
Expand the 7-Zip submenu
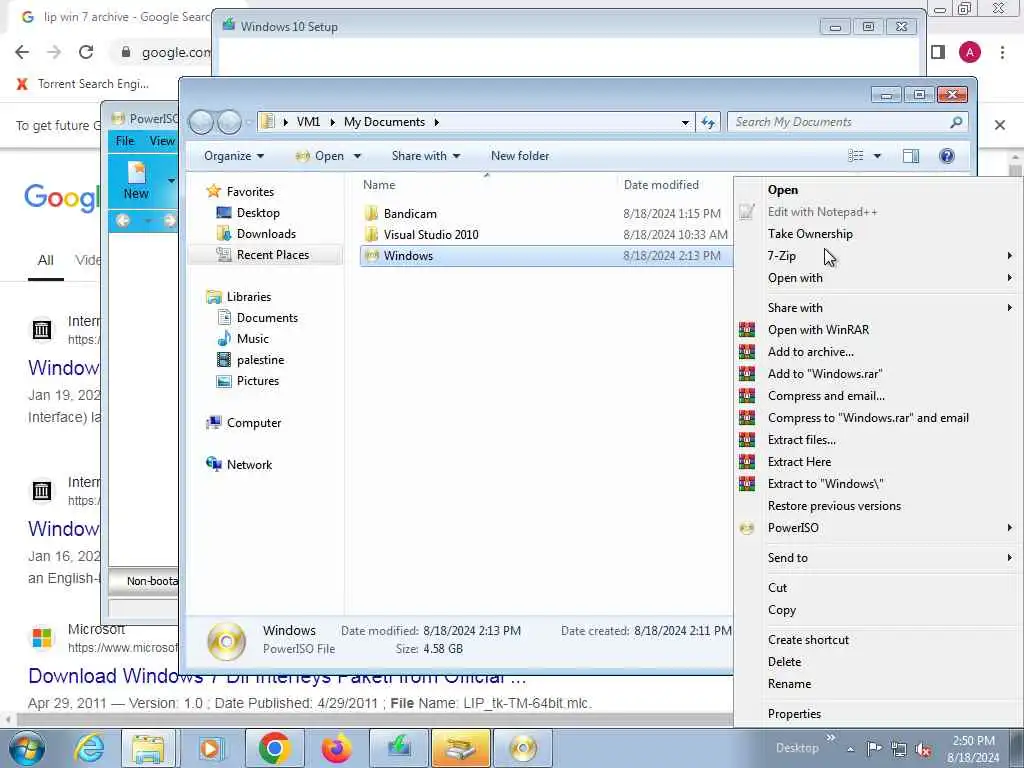tap(1010, 256)
